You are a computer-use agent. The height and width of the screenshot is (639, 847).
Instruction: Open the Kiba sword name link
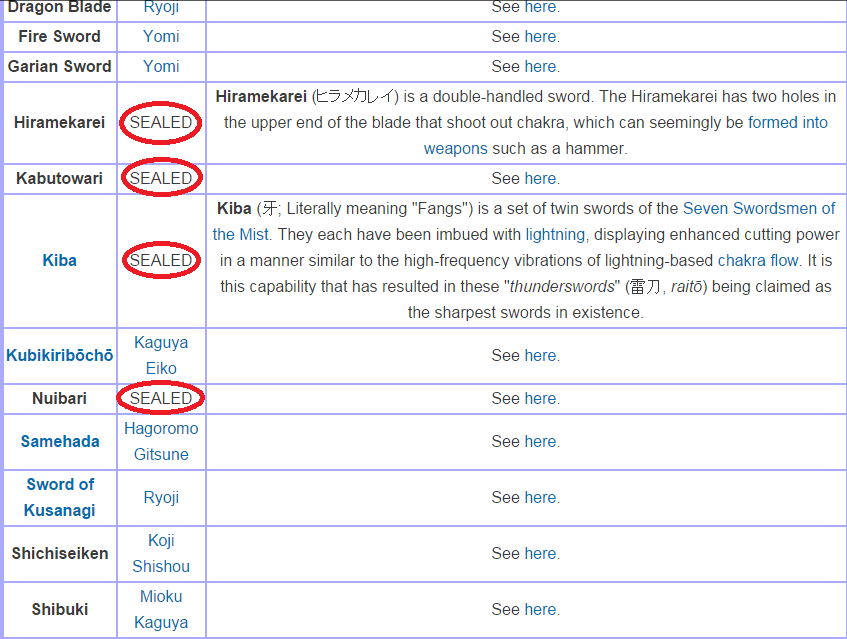[x=59, y=260]
